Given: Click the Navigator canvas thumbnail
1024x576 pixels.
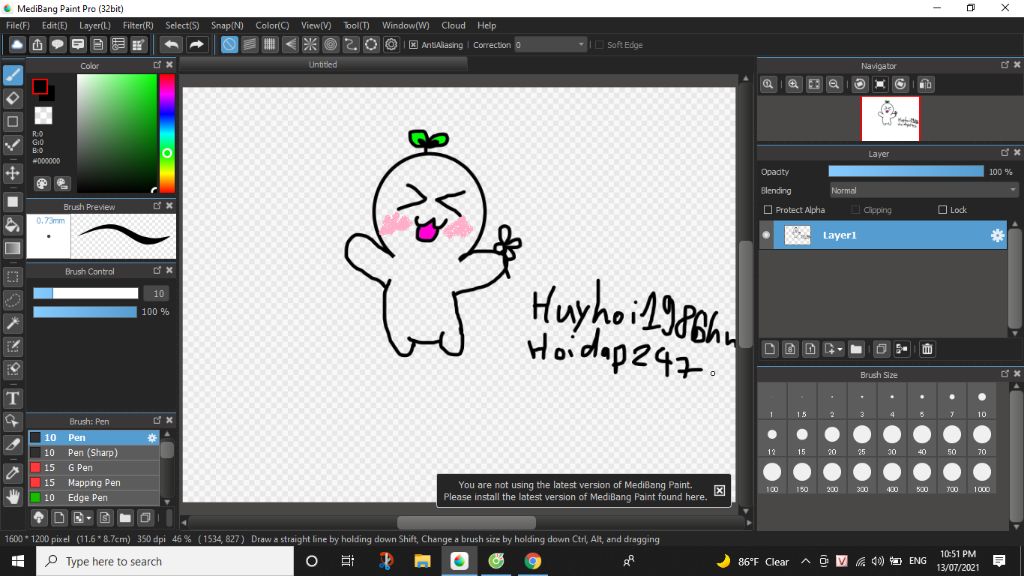Looking at the screenshot, I should [890, 119].
